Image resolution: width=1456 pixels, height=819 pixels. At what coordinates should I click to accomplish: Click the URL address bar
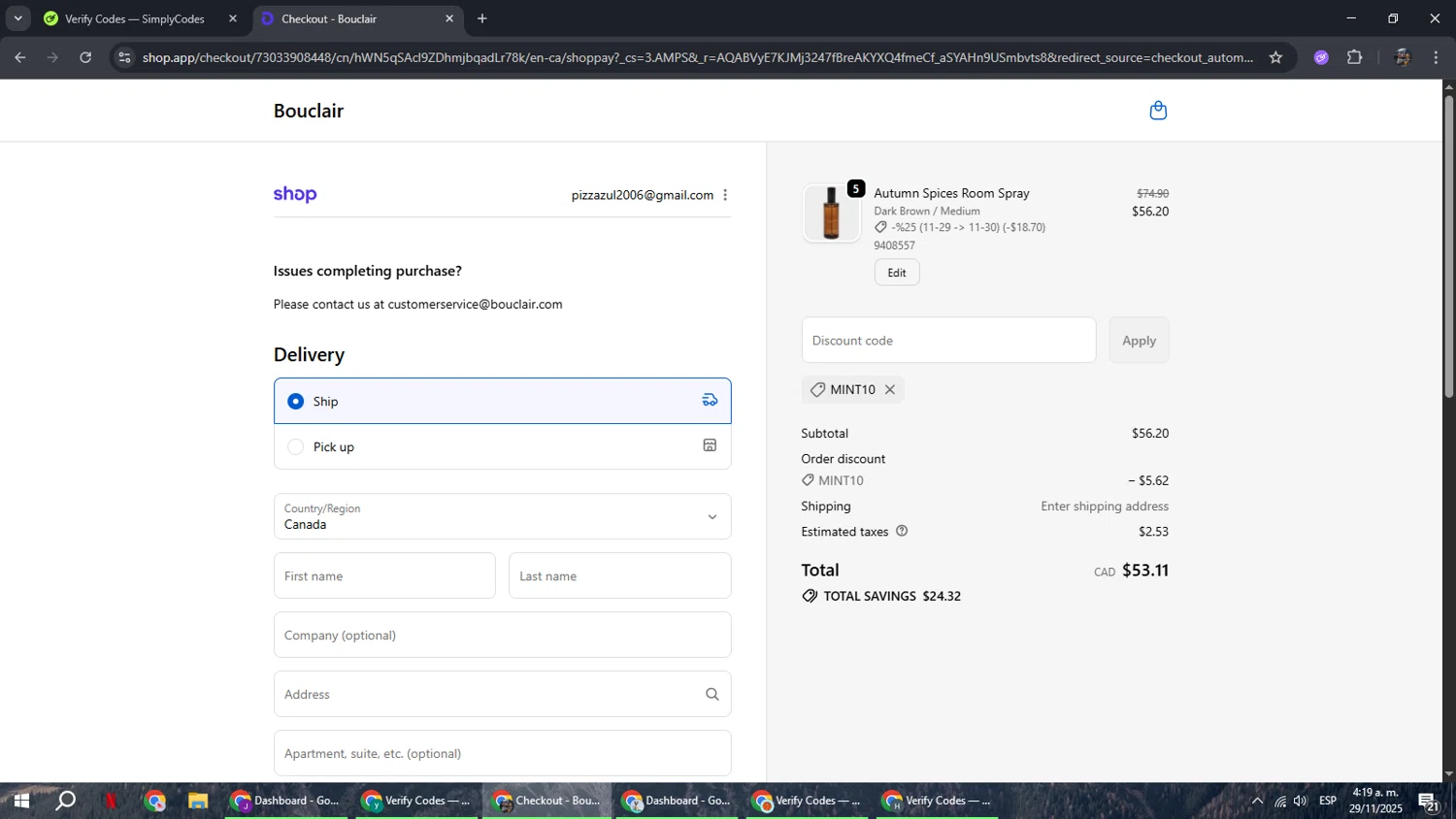click(697, 57)
